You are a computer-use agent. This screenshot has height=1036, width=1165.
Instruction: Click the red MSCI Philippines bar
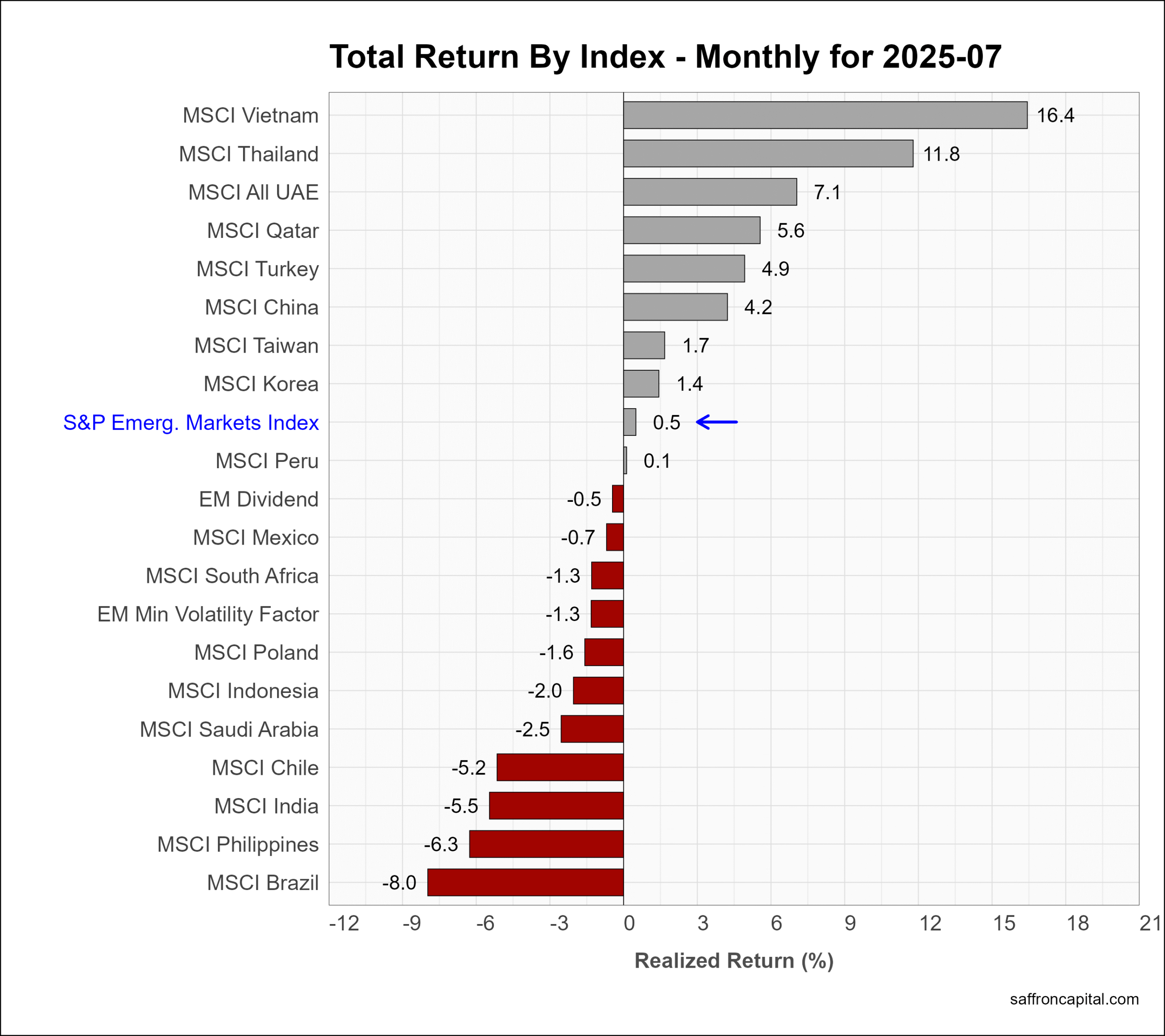[x=547, y=844]
